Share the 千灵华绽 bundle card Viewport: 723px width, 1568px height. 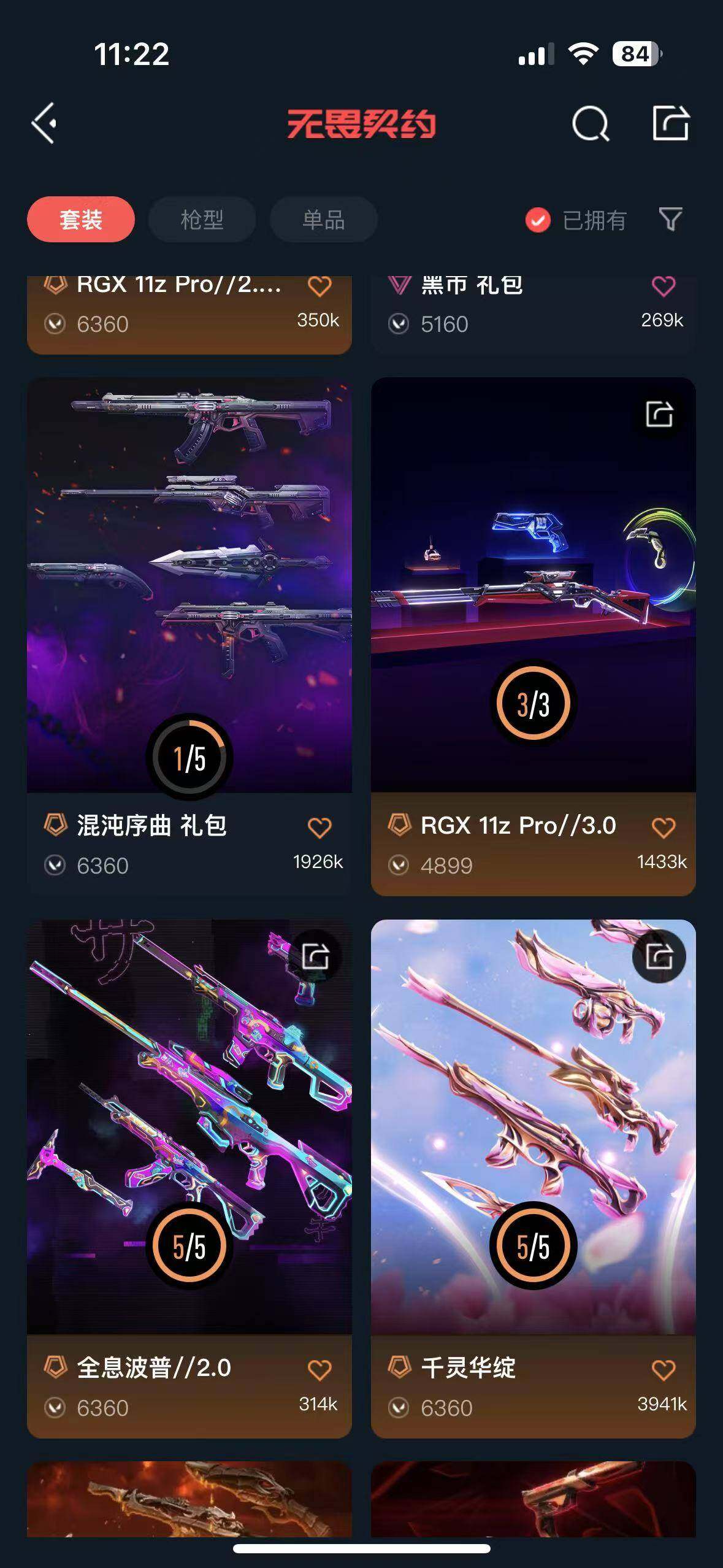659,956
